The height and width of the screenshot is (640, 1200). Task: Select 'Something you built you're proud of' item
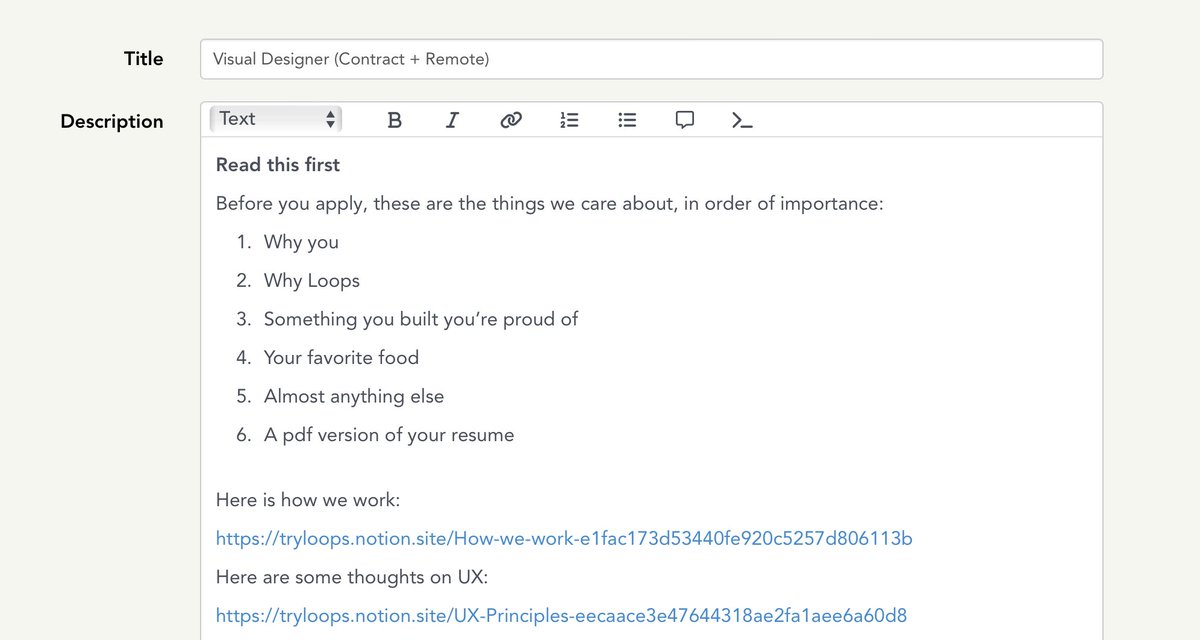pyautogui.click(x=421, y=319)
